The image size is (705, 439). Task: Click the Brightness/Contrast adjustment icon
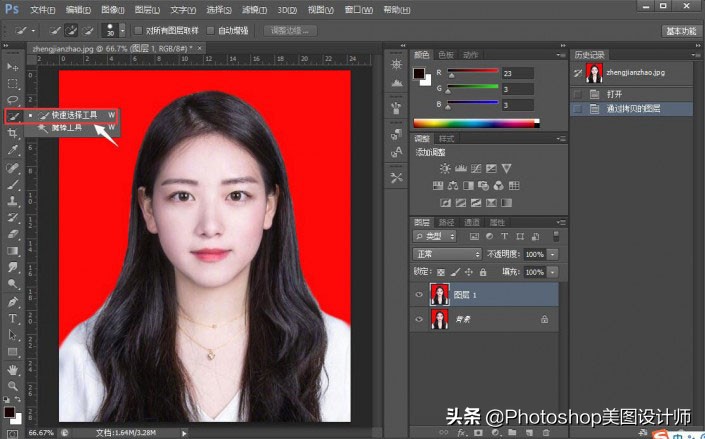pyautogui.click(x=445, y=168)
